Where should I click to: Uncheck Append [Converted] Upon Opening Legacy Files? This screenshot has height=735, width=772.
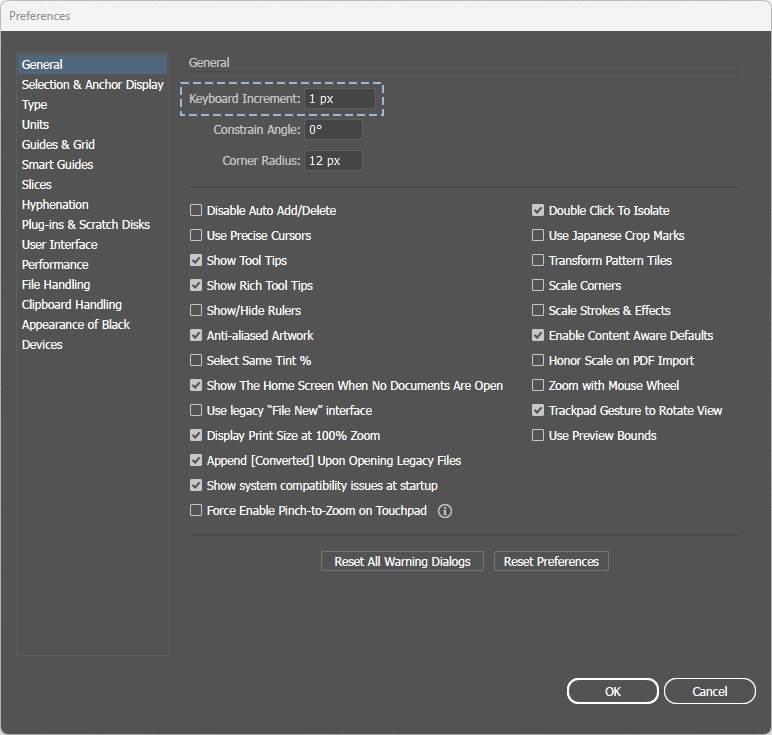pos(196,460)
